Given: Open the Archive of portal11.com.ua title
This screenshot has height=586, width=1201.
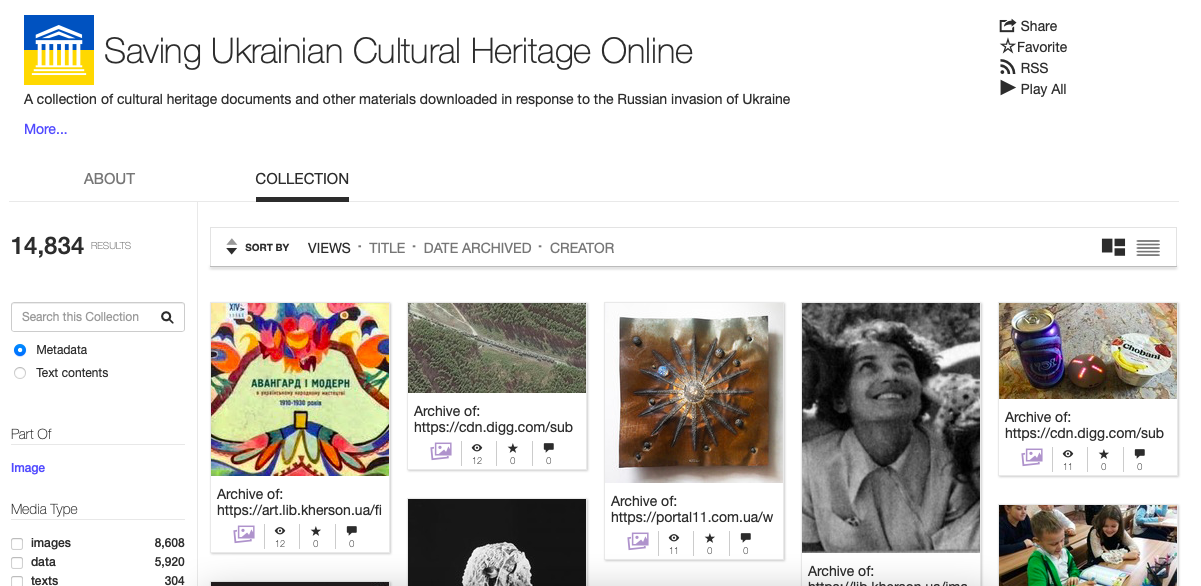Looking at the screenshot, I should 692,509.
